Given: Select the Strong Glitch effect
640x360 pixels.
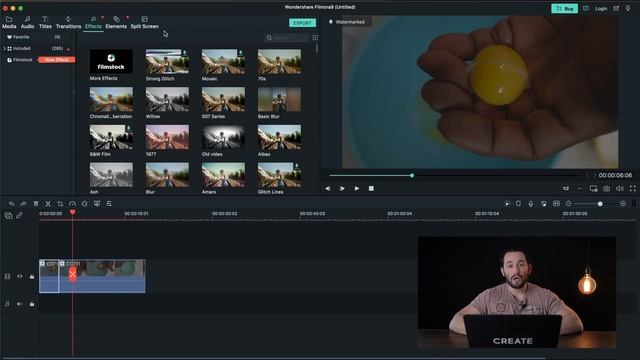Looking at the screenshot, I should [167, 61].
